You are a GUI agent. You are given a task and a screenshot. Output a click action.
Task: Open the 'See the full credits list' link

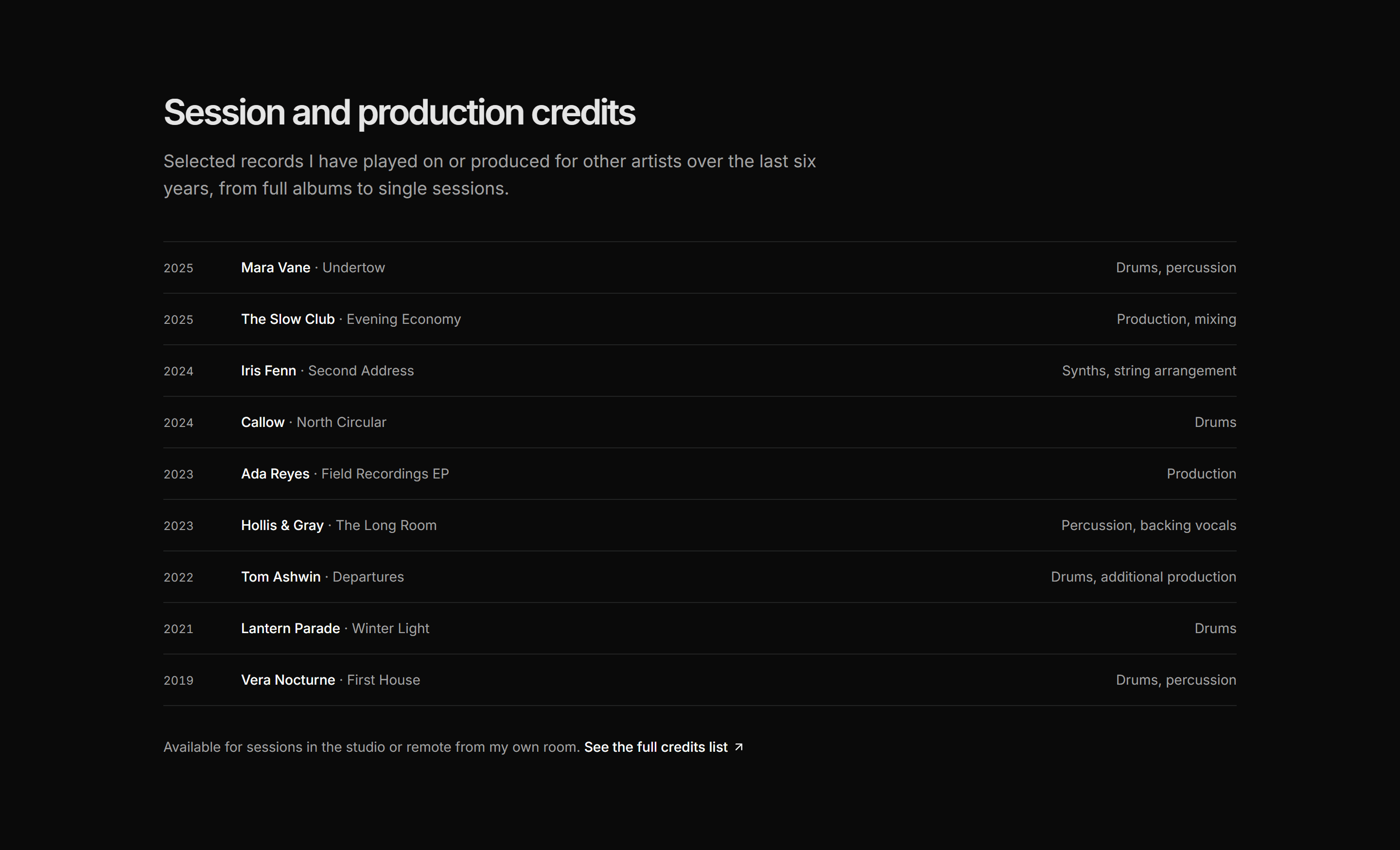point(663,746)
